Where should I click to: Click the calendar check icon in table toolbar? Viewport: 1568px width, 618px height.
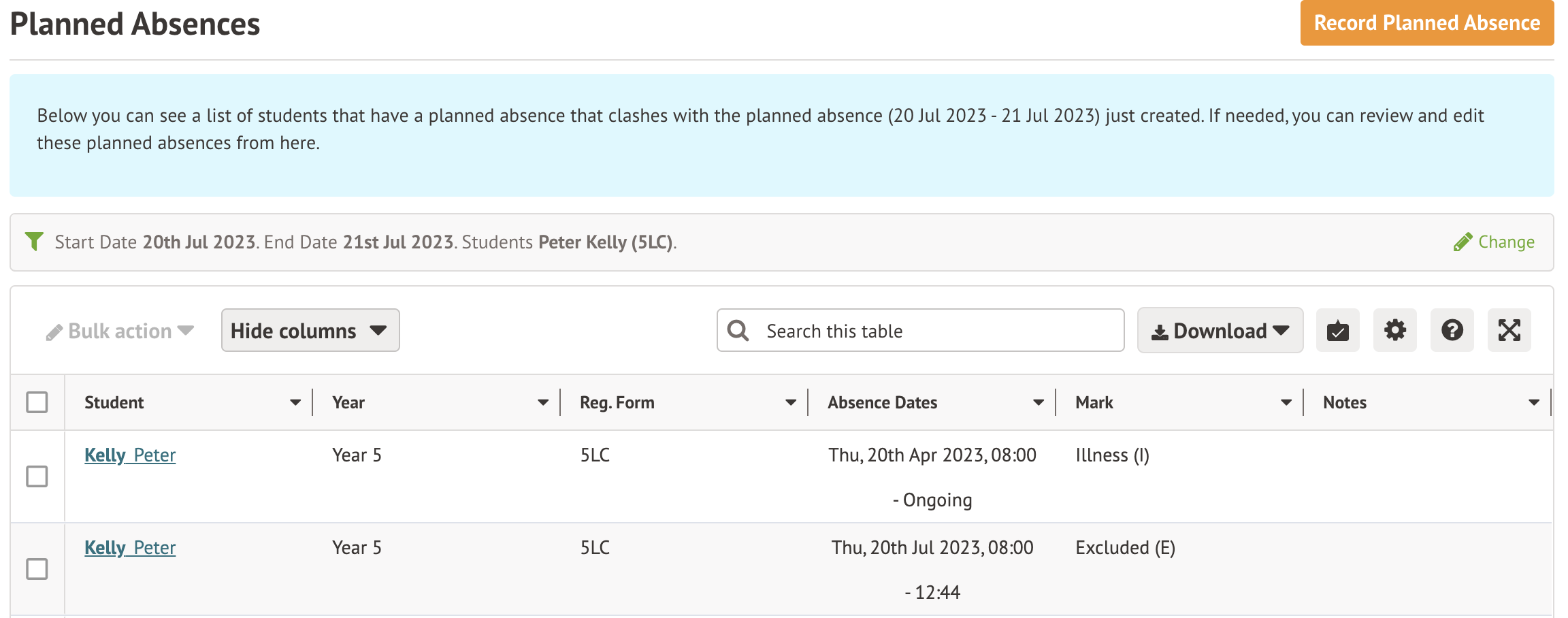[x=1337, y=331]
